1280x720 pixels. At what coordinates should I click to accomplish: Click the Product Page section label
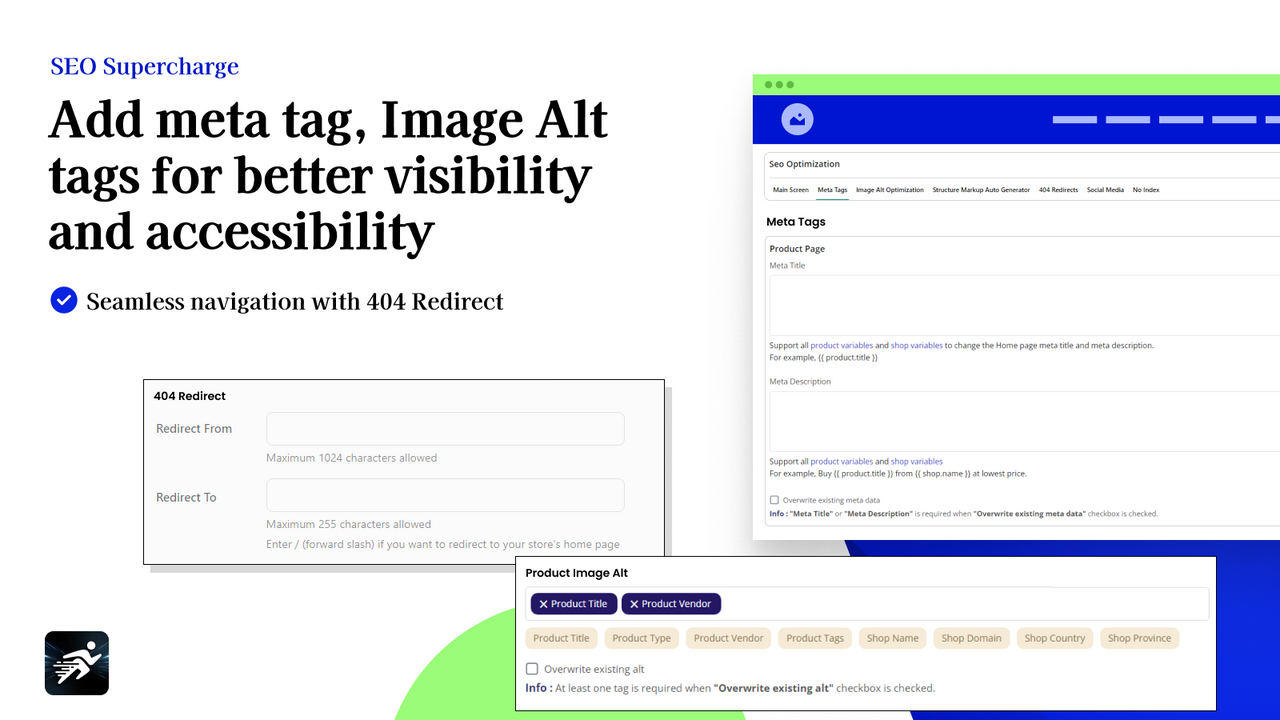click(x=797, y=249)
